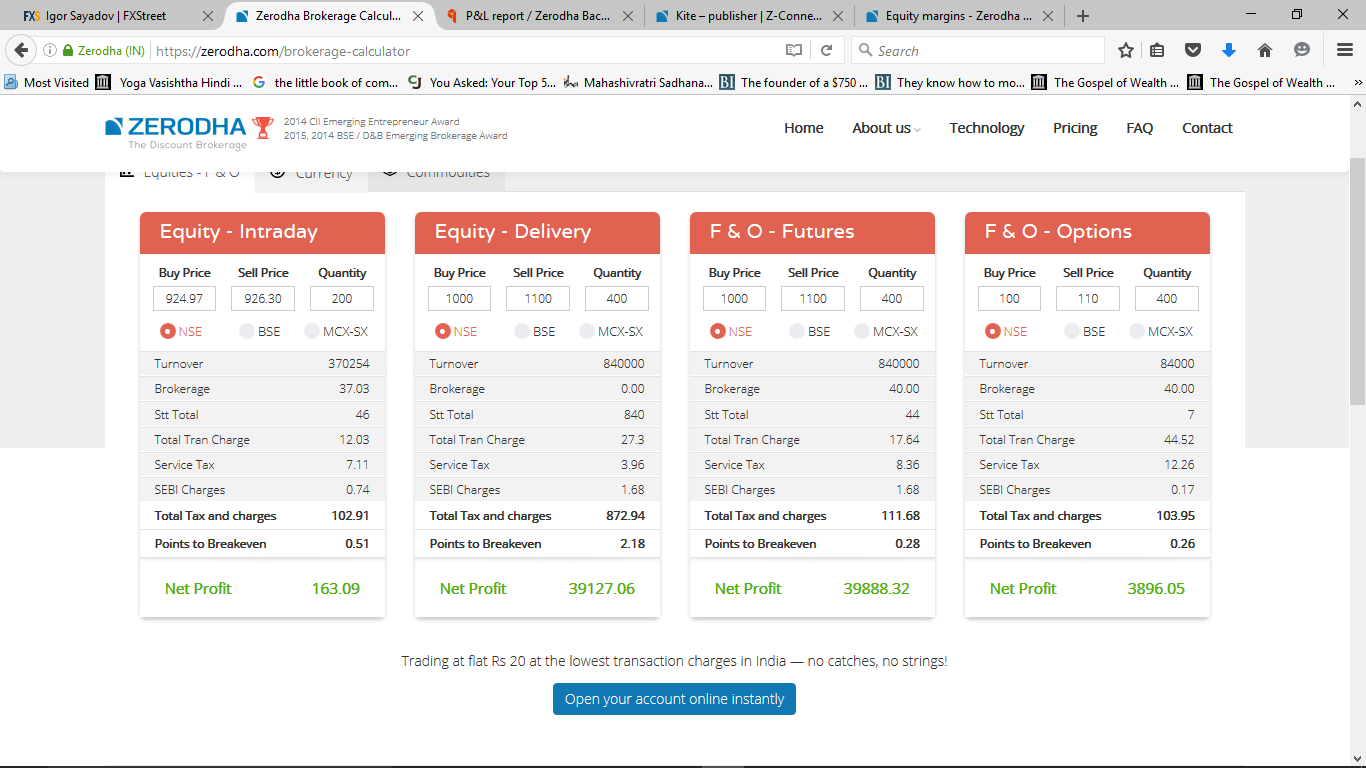Image resolution: width=1366 pixels, height=768 pixels.
Task: Click the page vertical scrollbar
Action: coord(1357,282)
